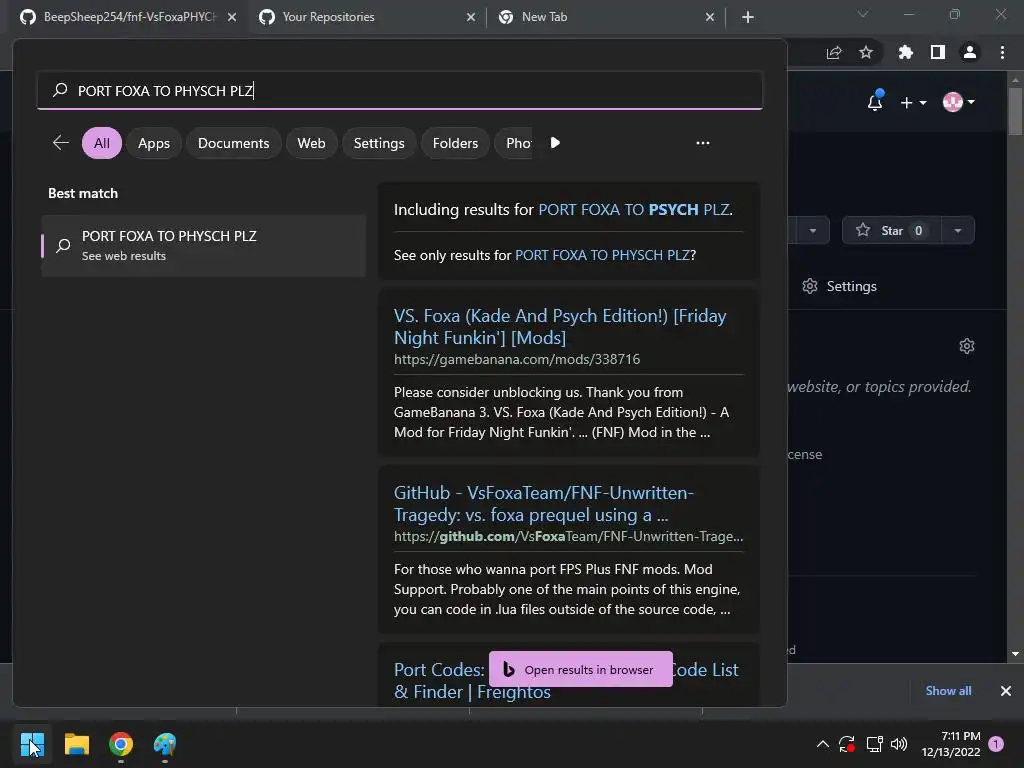
Task: Open the search panel three-dot options
Action: (703, 142)
